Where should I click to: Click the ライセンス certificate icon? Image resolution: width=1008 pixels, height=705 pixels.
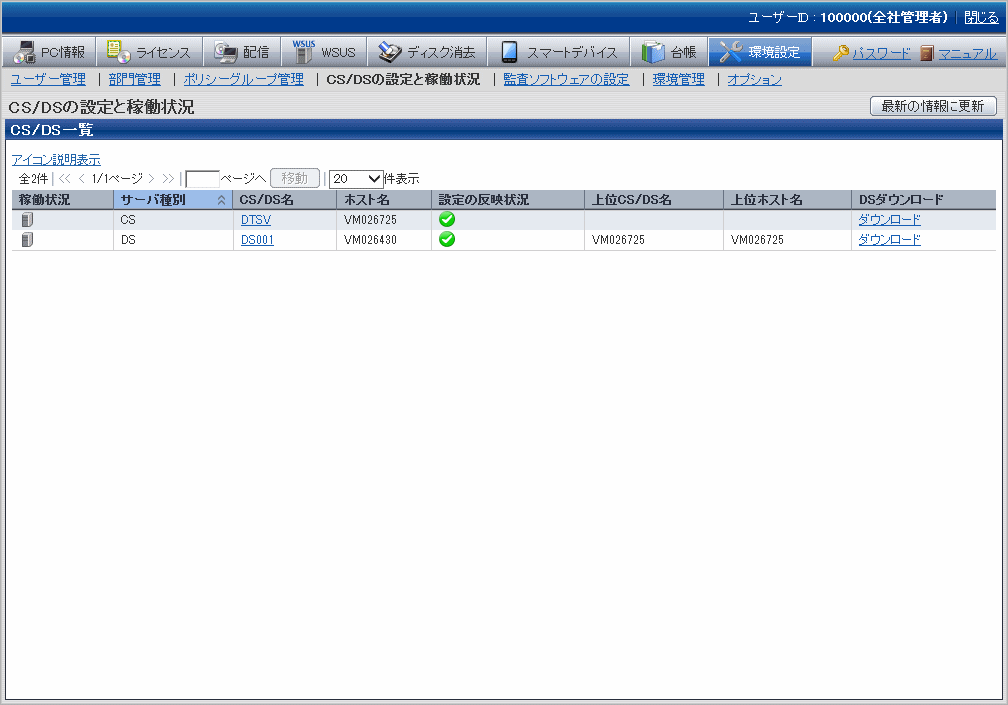pos(119,51)
